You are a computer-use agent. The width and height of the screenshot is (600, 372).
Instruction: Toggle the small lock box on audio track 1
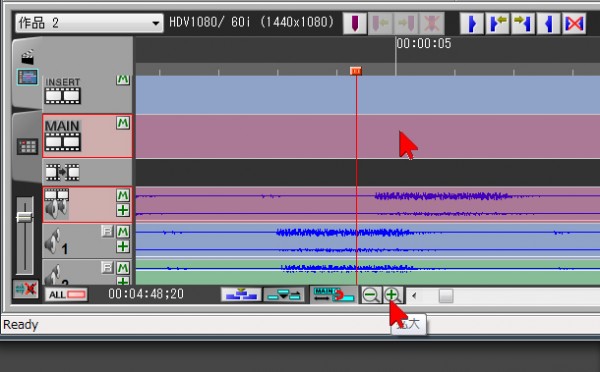point(108,231)
